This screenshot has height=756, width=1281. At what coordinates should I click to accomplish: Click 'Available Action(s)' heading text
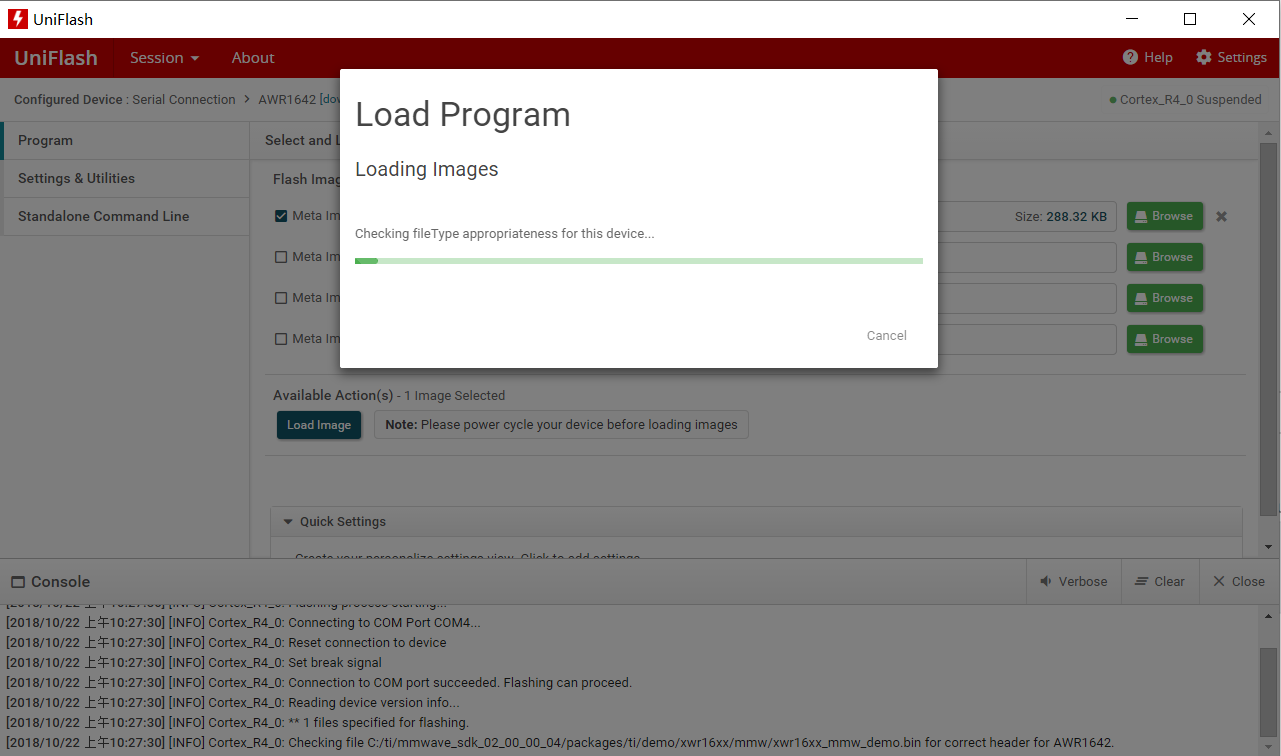coord(333,396)
